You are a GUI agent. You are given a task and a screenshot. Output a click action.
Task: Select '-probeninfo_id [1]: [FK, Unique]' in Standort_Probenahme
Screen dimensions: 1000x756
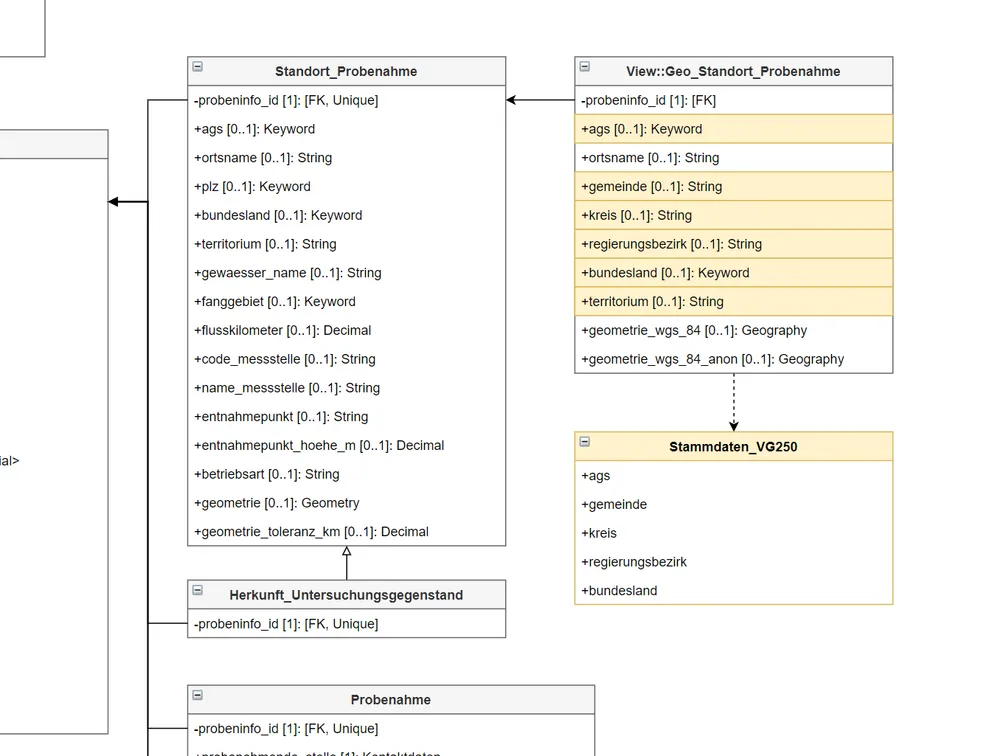click(346, 100)
